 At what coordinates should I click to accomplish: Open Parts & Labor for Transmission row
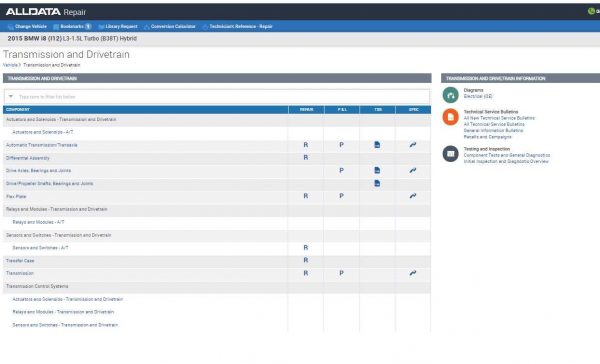tap(341, 273)
